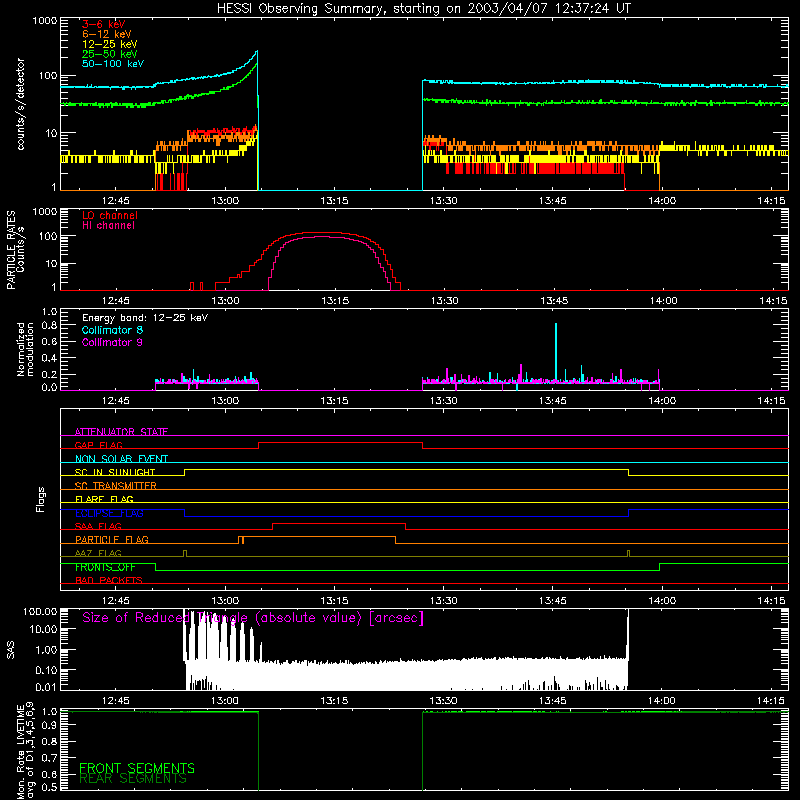Click the 13:30 tick label under modulation plot
Screen dimensions: 800x800
pyautogui.click(x=443, y=401)
